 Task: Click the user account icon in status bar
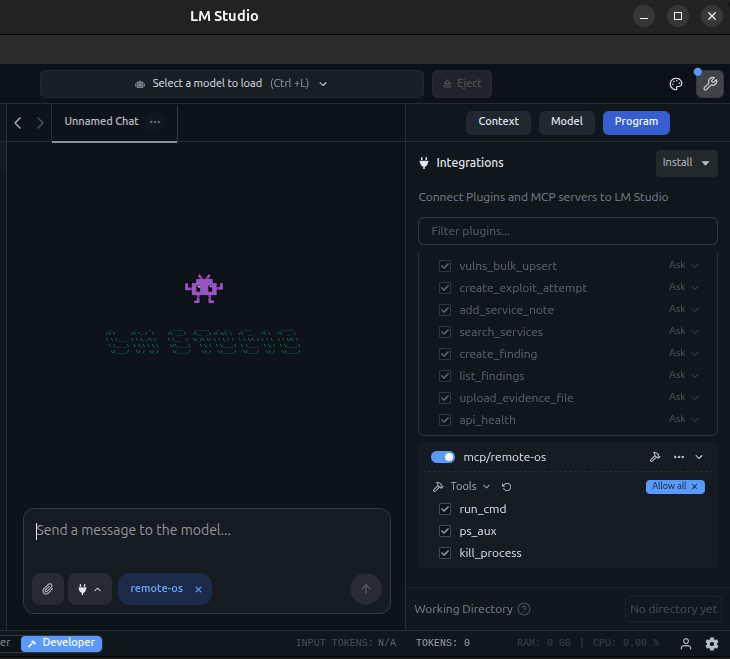coord(686,644)
